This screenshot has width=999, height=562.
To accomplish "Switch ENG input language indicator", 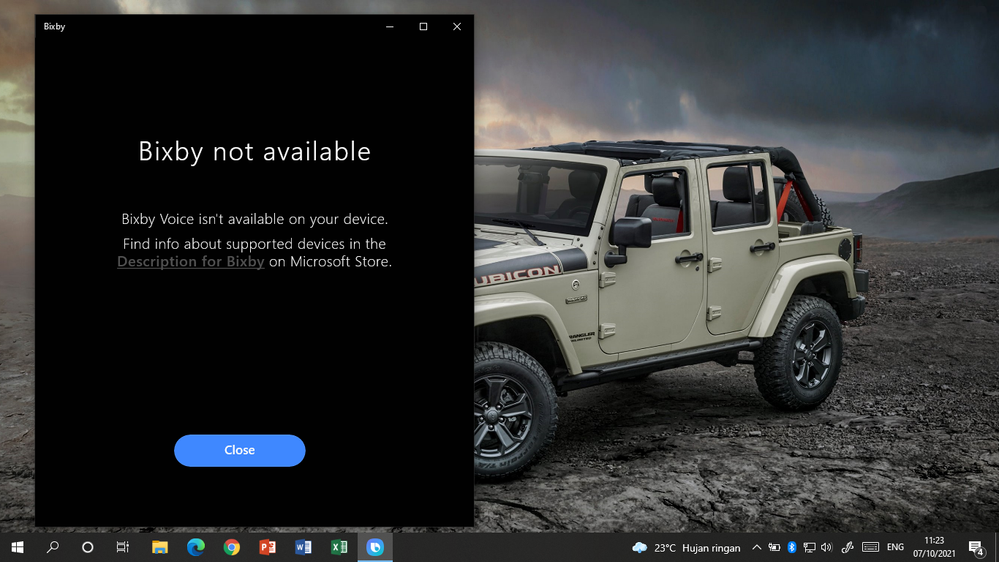I will click(x=895, y=547).
